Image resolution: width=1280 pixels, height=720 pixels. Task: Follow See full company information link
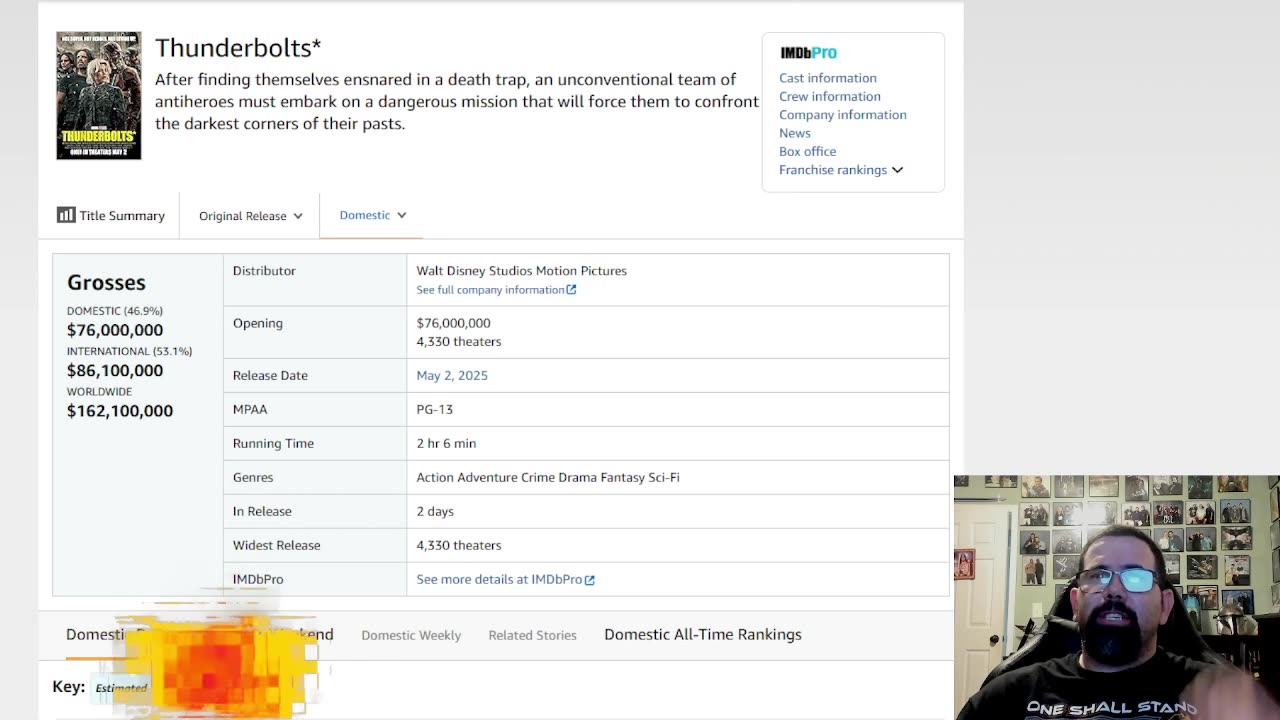[496, 290]
